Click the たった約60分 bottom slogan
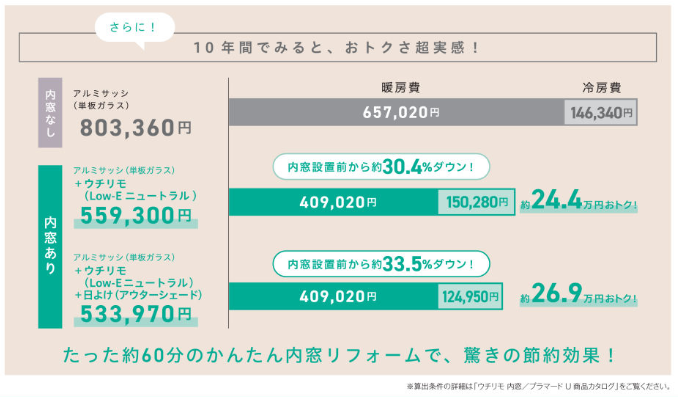Screen dimensions: 678x397 pos(339,355)
